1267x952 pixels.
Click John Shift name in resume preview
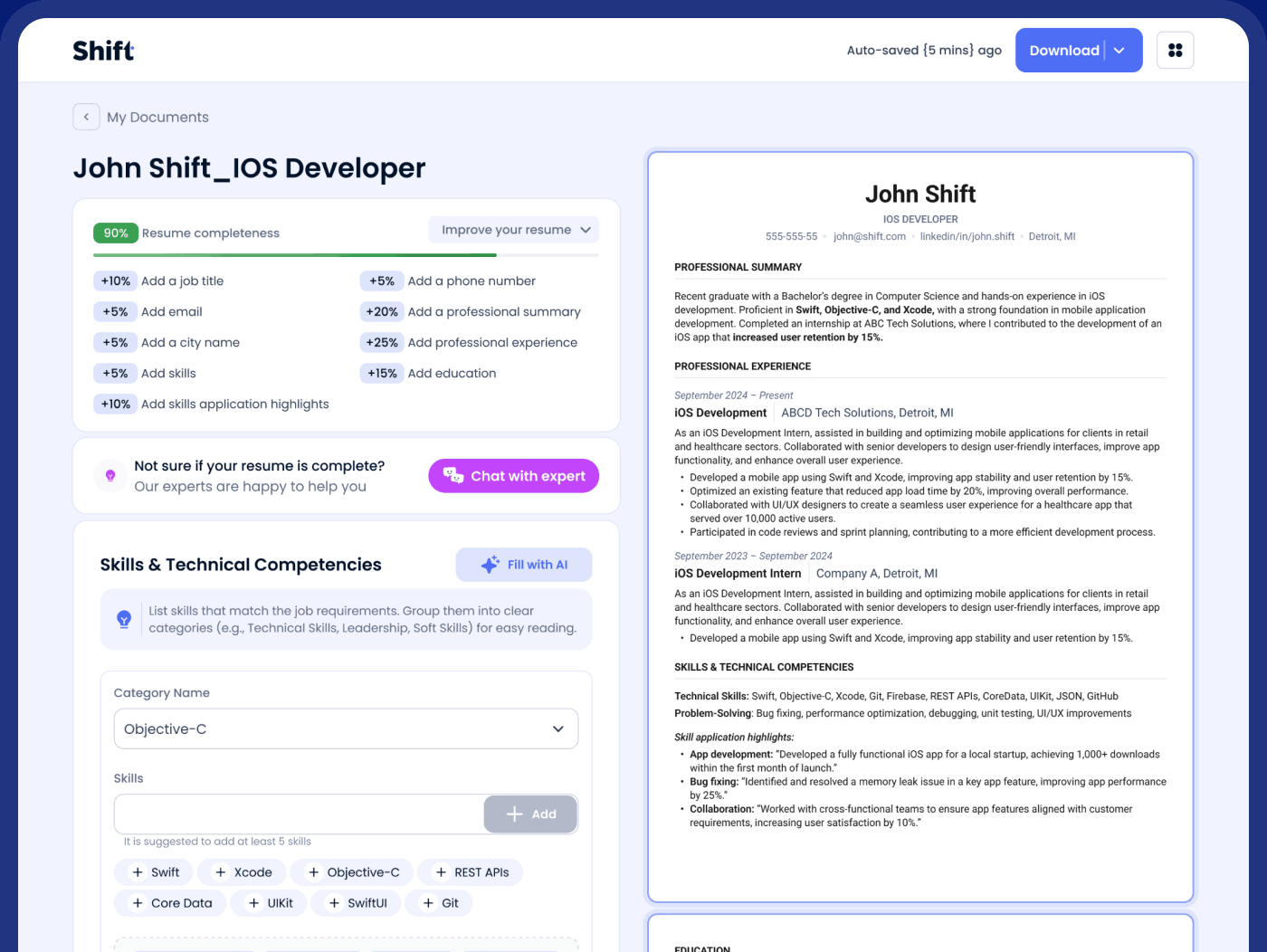coord(920,194)
